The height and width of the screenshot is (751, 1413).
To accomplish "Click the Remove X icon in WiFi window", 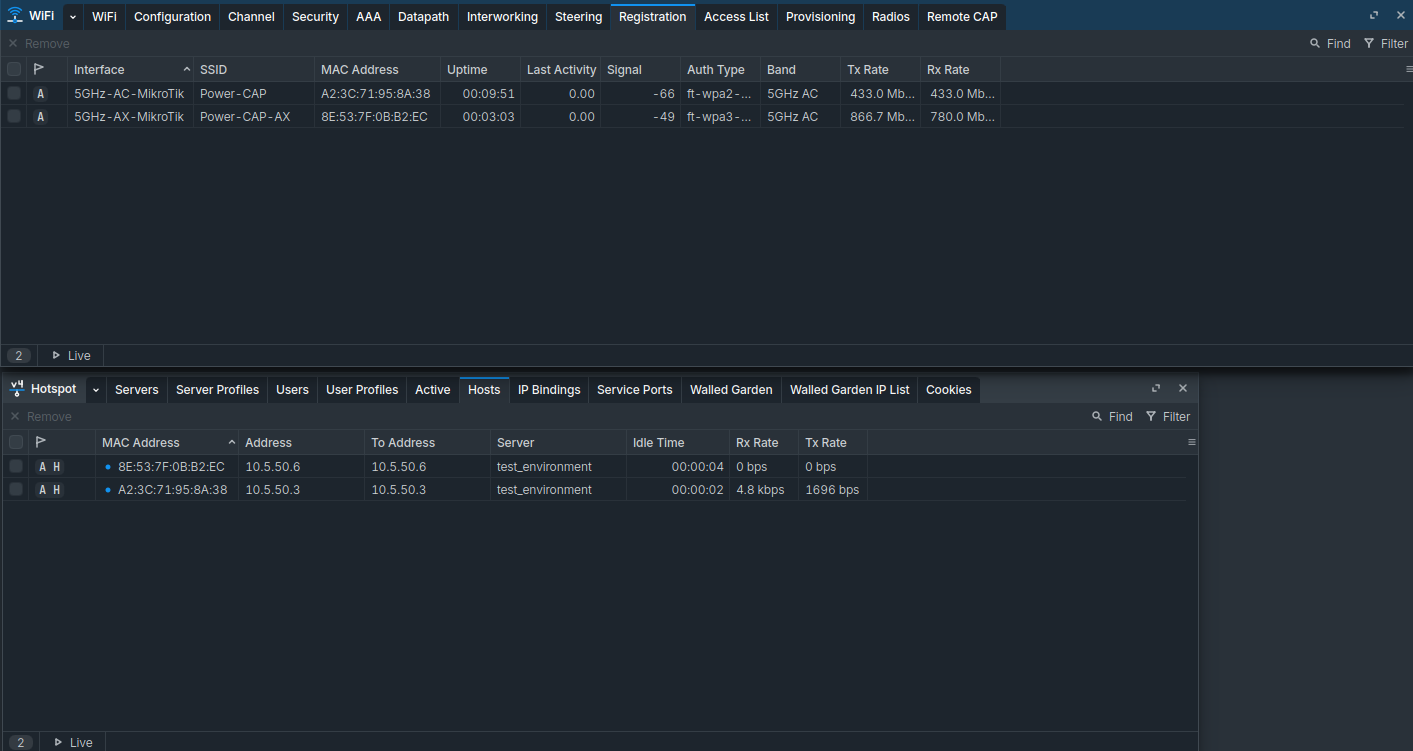I will click(x=13, y=44).
